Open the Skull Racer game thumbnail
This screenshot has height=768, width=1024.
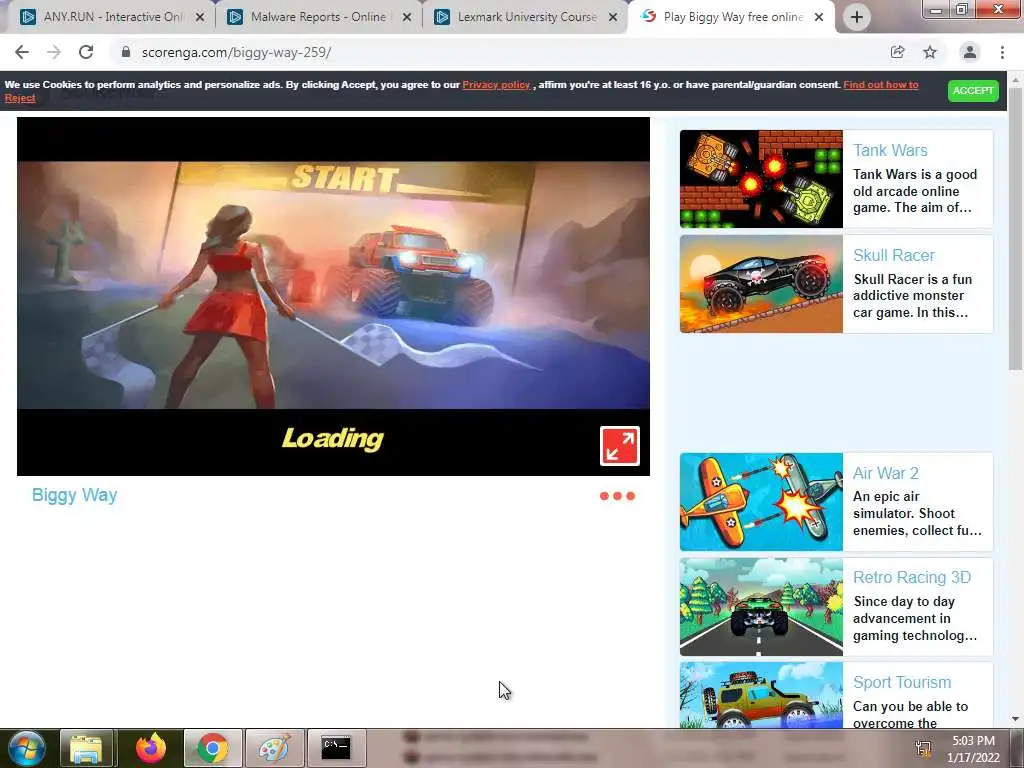point(761,284)
